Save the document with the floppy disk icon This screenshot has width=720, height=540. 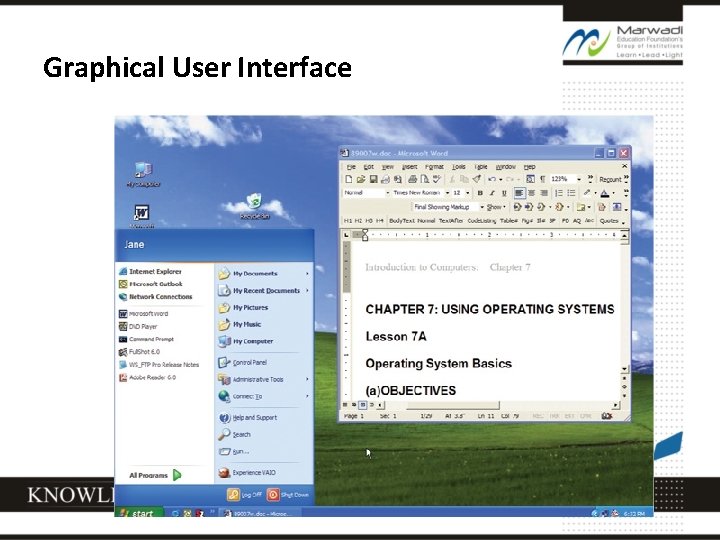pos(373,180)
